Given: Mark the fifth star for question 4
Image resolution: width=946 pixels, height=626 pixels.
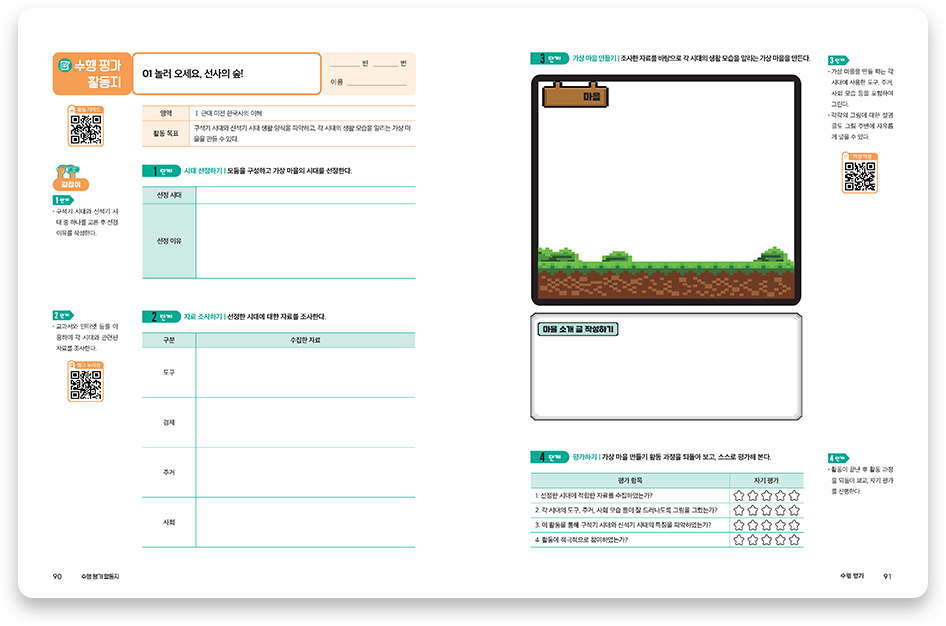Looking at the screenshot, I should click(794, 540).
